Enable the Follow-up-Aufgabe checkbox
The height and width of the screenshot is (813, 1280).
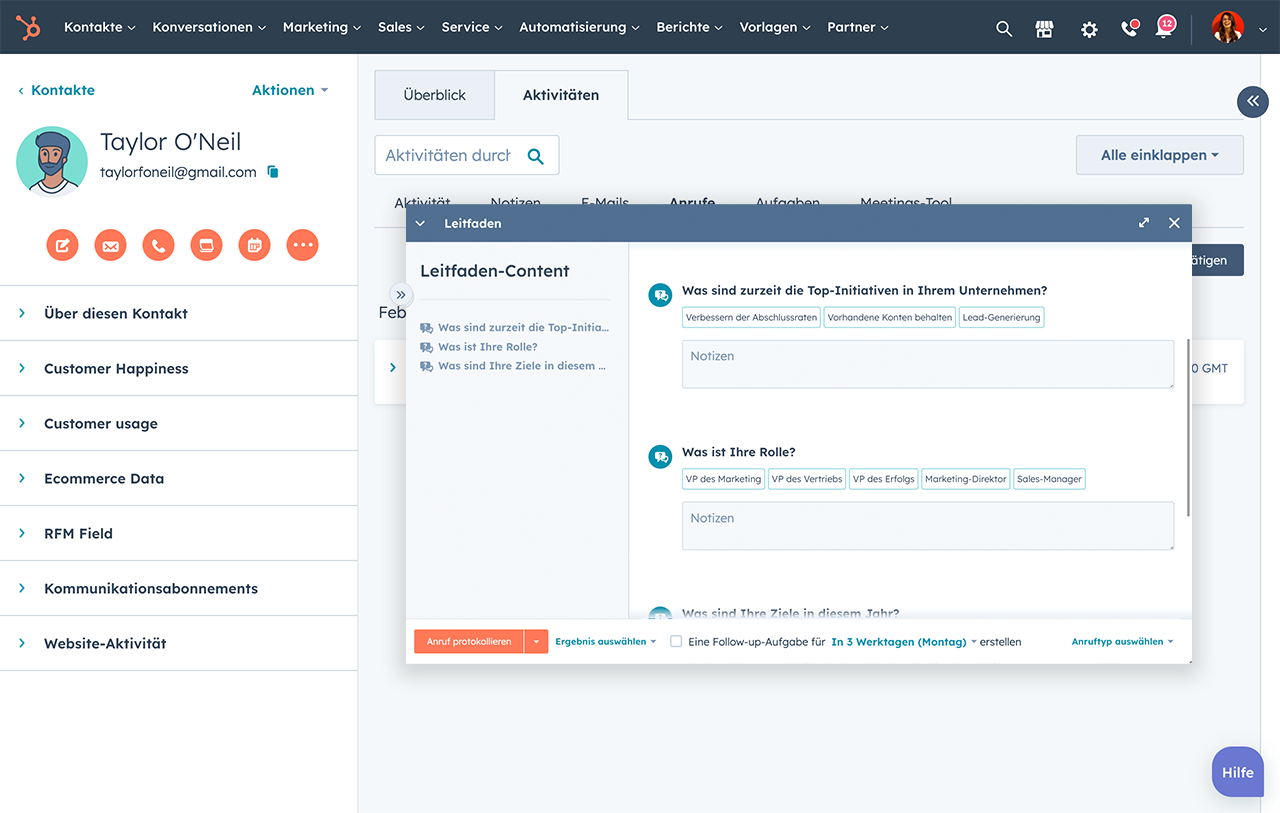click(x=676, y=642)
